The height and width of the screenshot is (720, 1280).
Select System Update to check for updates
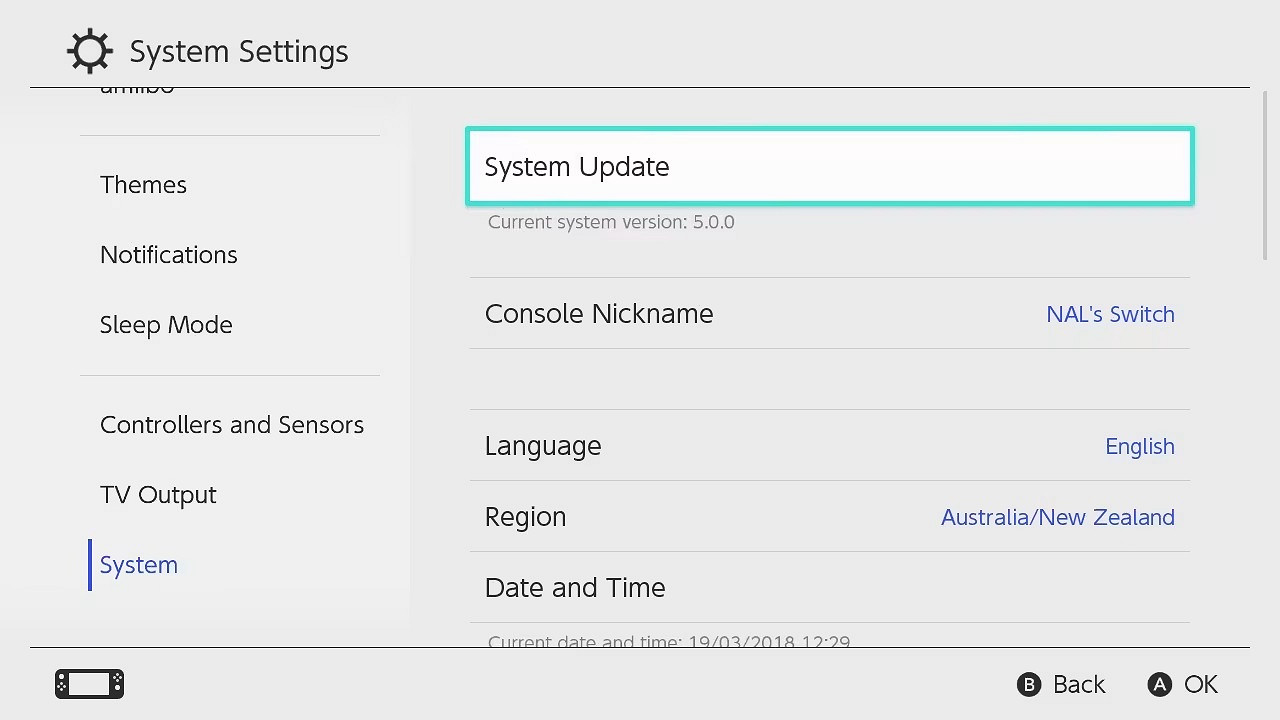pyautogui.click(x=828, y=166)
